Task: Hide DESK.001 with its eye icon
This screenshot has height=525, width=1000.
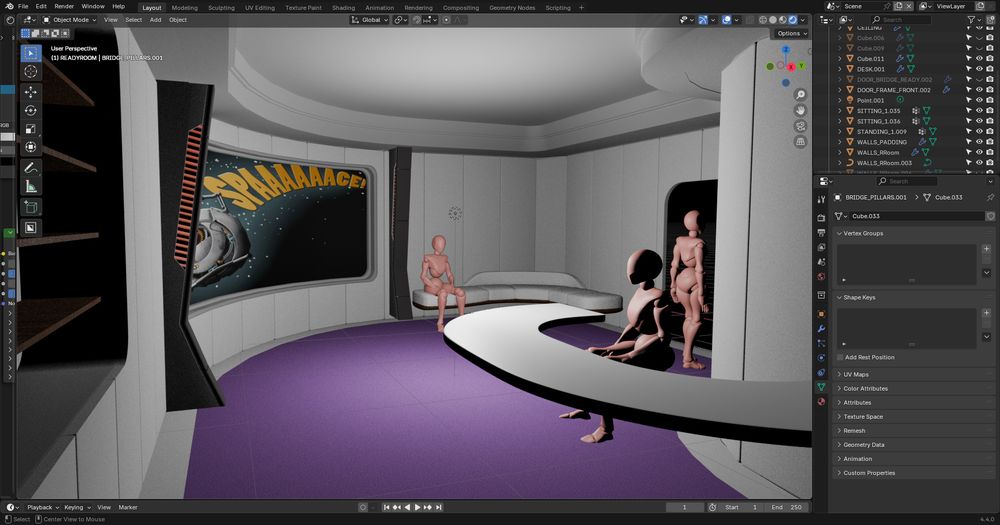Action: [980, 69]
